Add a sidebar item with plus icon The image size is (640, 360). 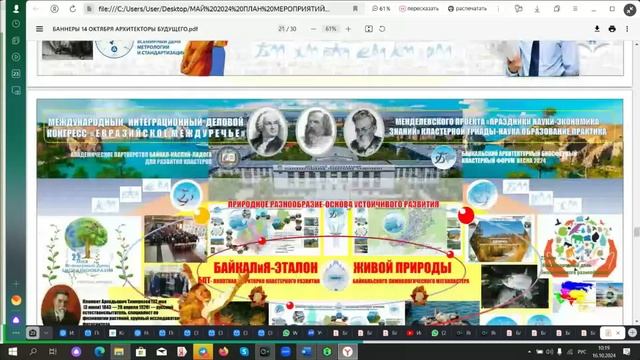pos(16,283)
